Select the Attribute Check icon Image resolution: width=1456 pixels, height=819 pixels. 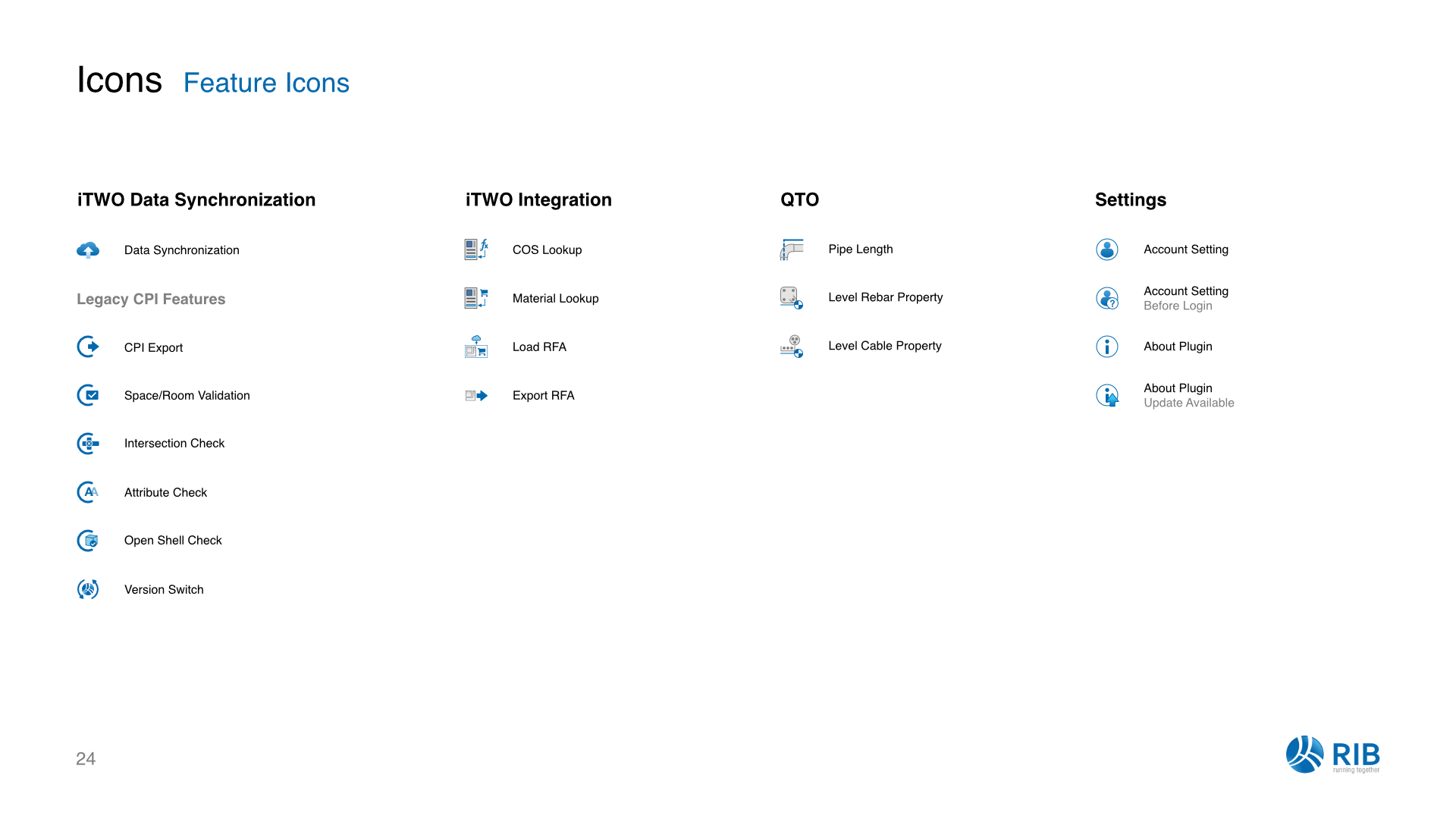[88, 492]
